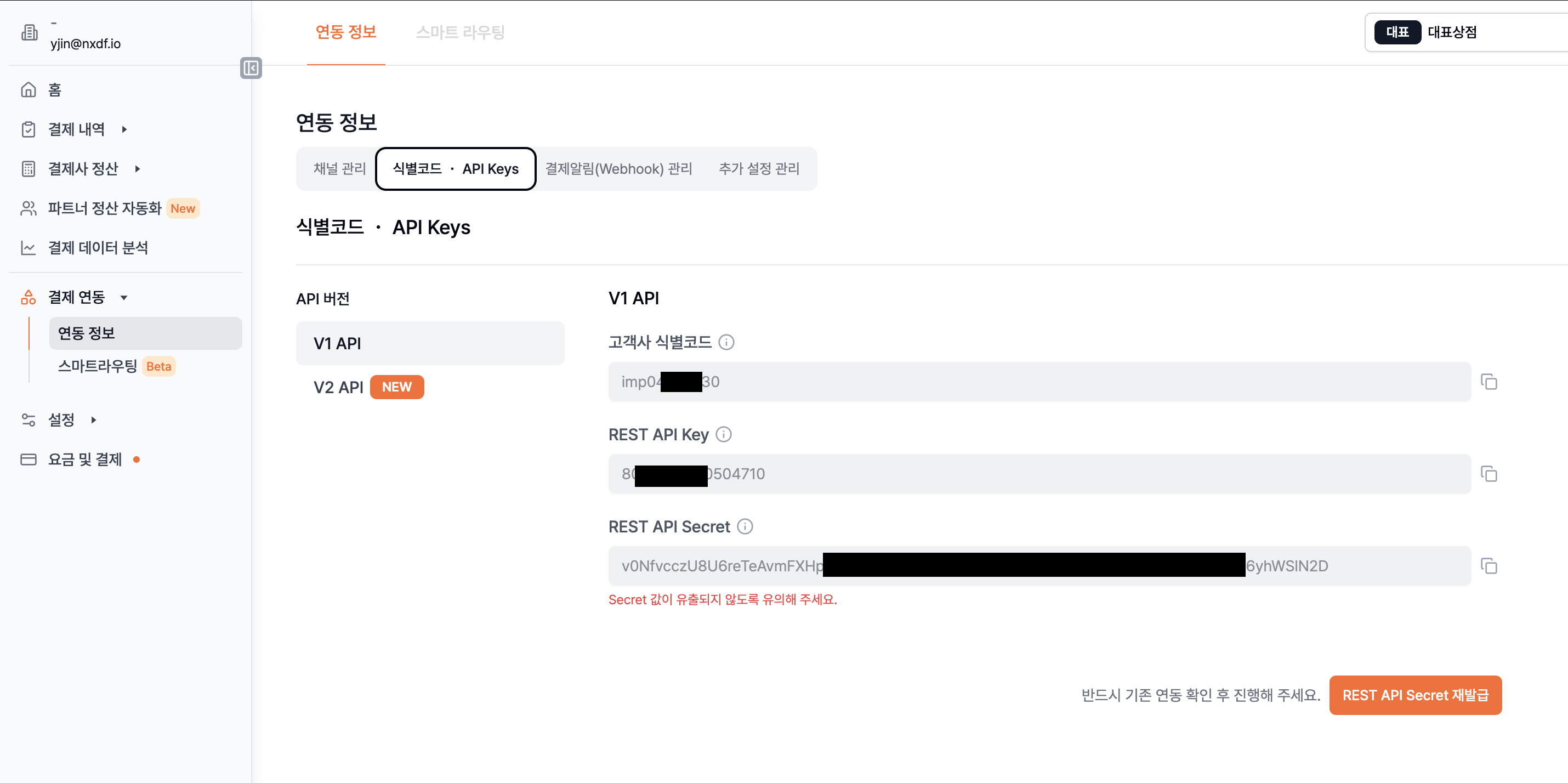Expand the 결제사 정산 submenu arrow
Image resolution: width=1568 pixels, height=783 pixels.
[138, 169]
